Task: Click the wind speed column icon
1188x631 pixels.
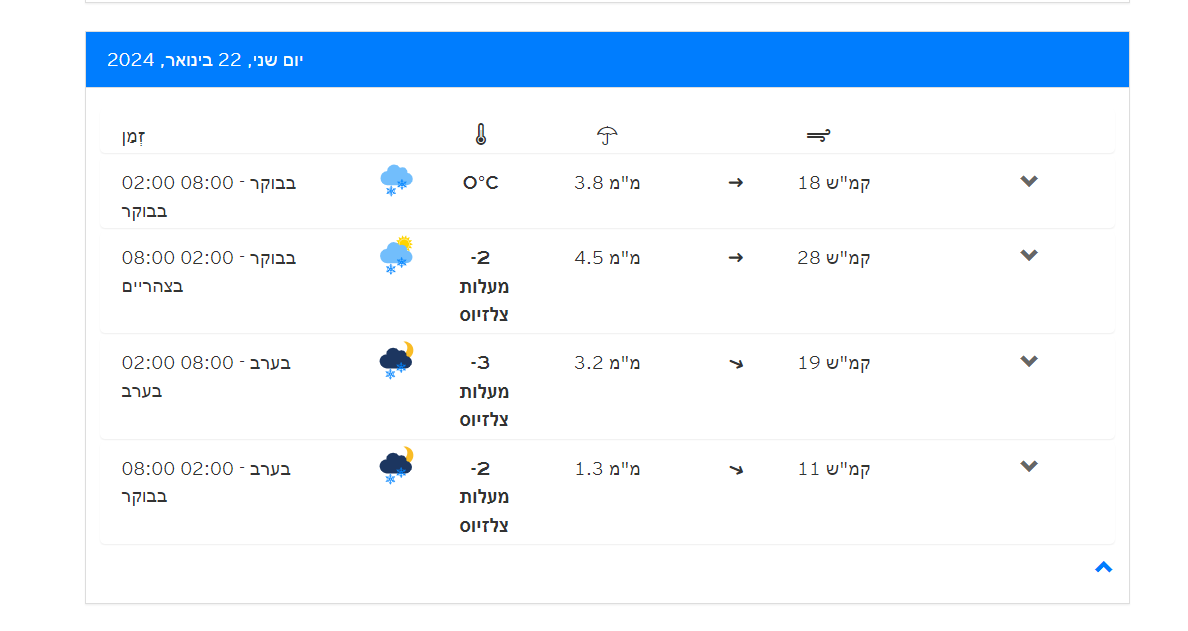Action: coord(818,135)
